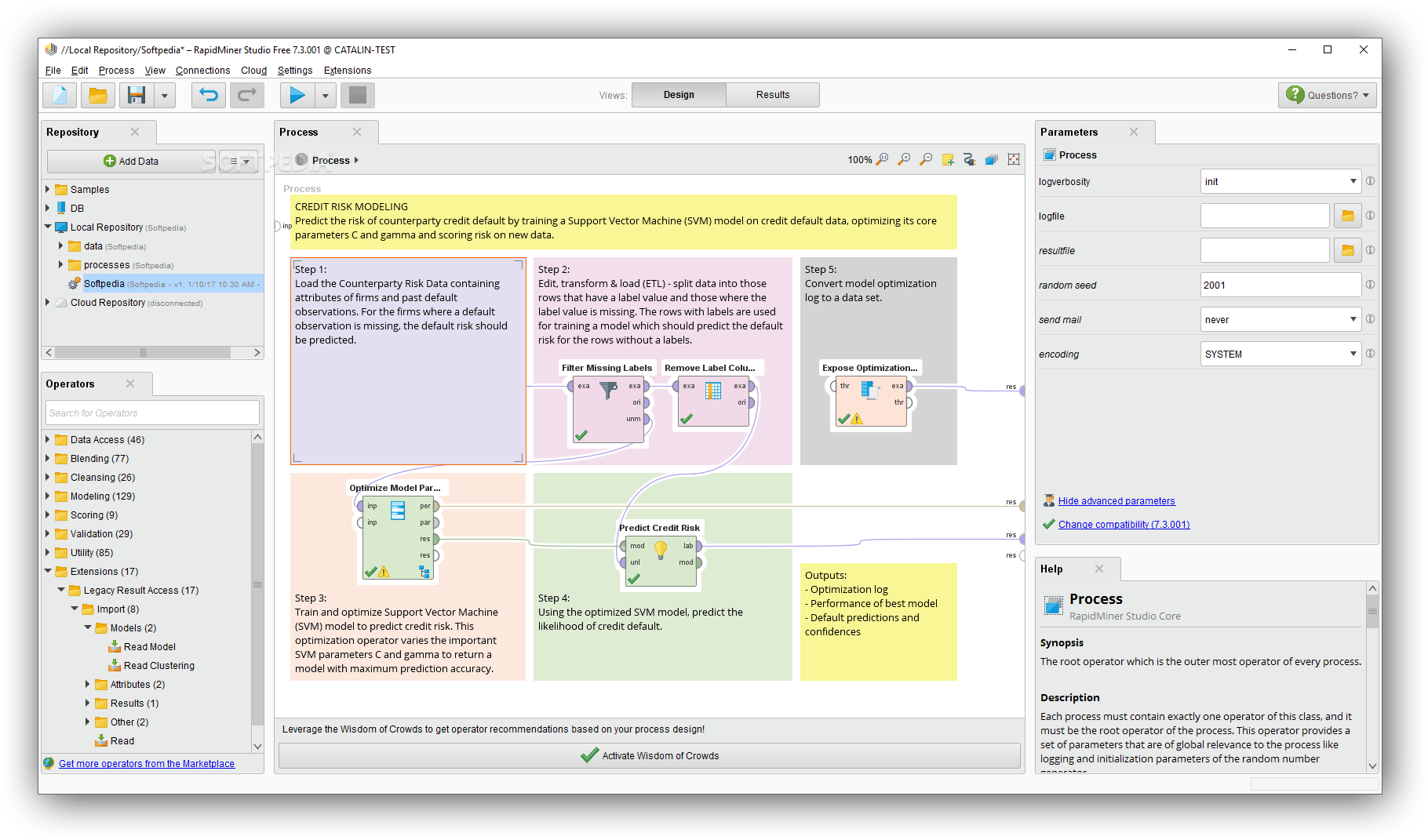The width and height of the screenshot is (1428, 840).
Task: Redo the last undone action
Action: coord(246,95)
